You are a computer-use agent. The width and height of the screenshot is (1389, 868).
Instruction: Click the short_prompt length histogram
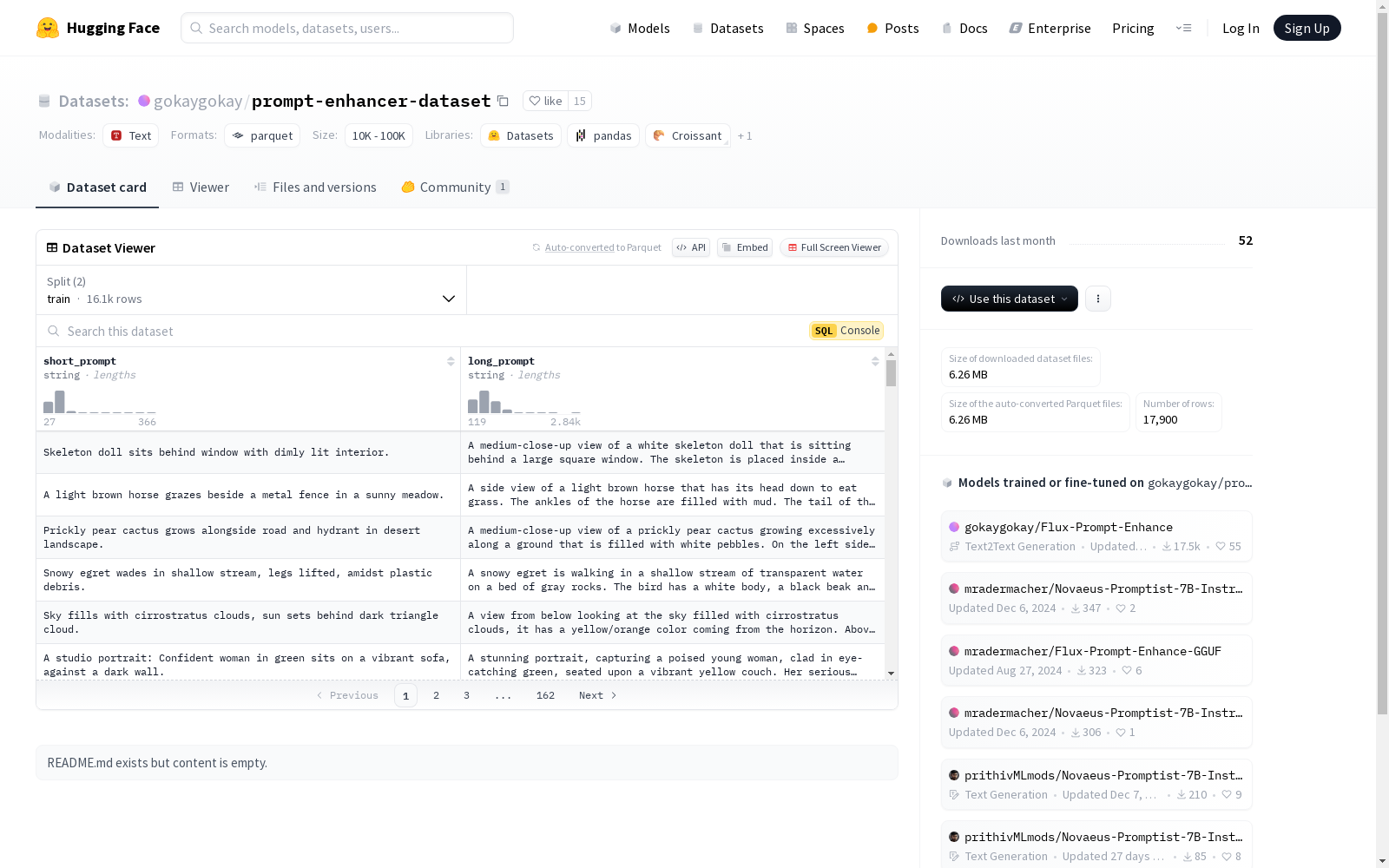click(x=100, y=402)
